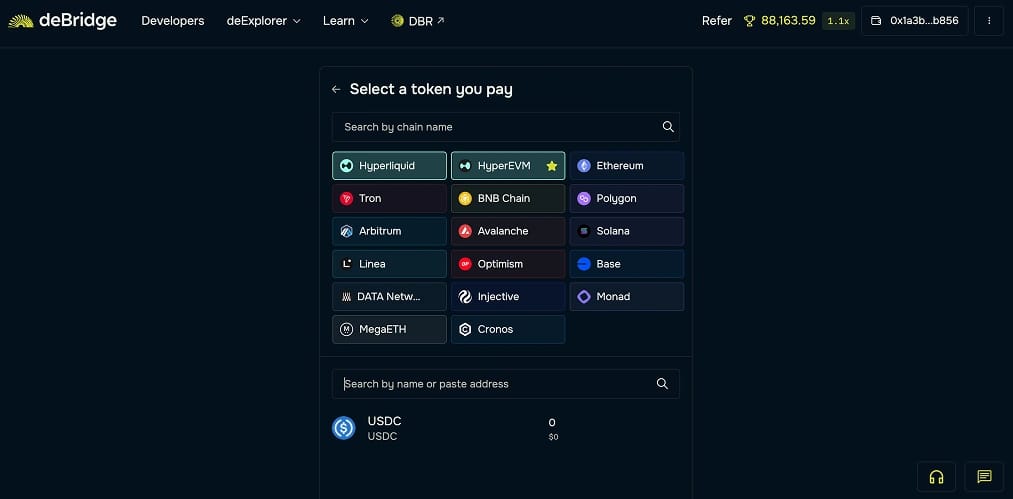Select the Base chain

click(x=627, y=264)
